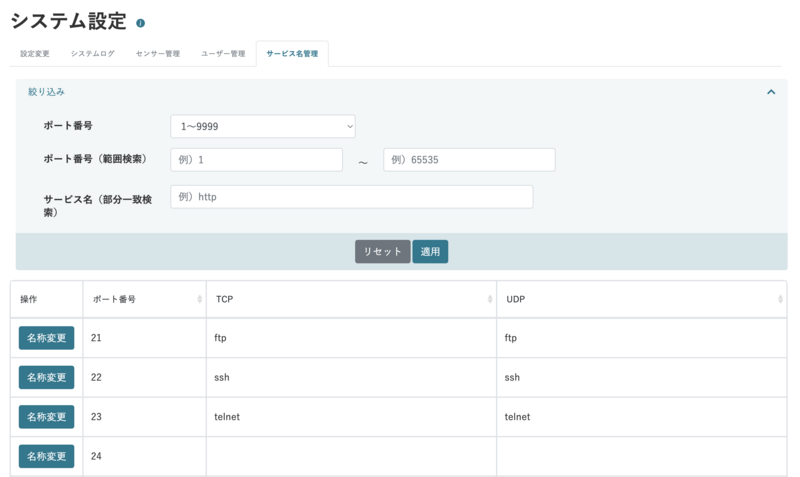Image resolution: width=800 pixels, height=477 pixels.
Task: Click service name field 例）http
Action: click(352, 196)
